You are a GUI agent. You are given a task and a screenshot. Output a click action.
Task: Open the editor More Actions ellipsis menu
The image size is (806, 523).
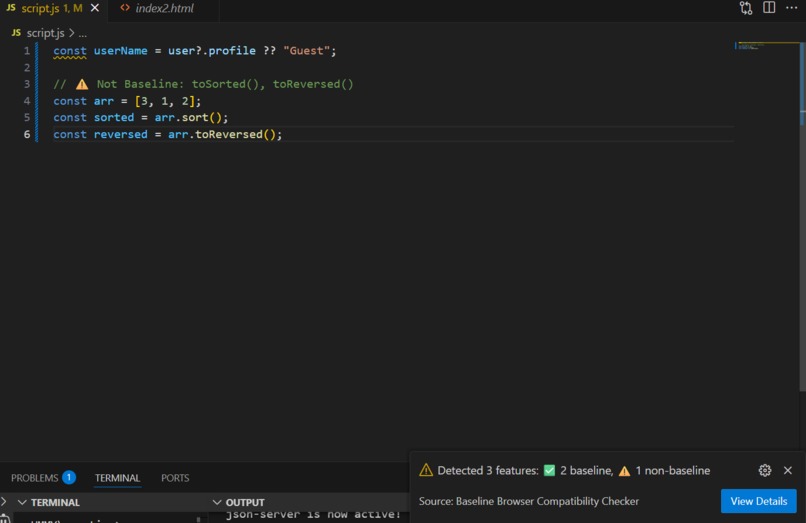[792, 7]
